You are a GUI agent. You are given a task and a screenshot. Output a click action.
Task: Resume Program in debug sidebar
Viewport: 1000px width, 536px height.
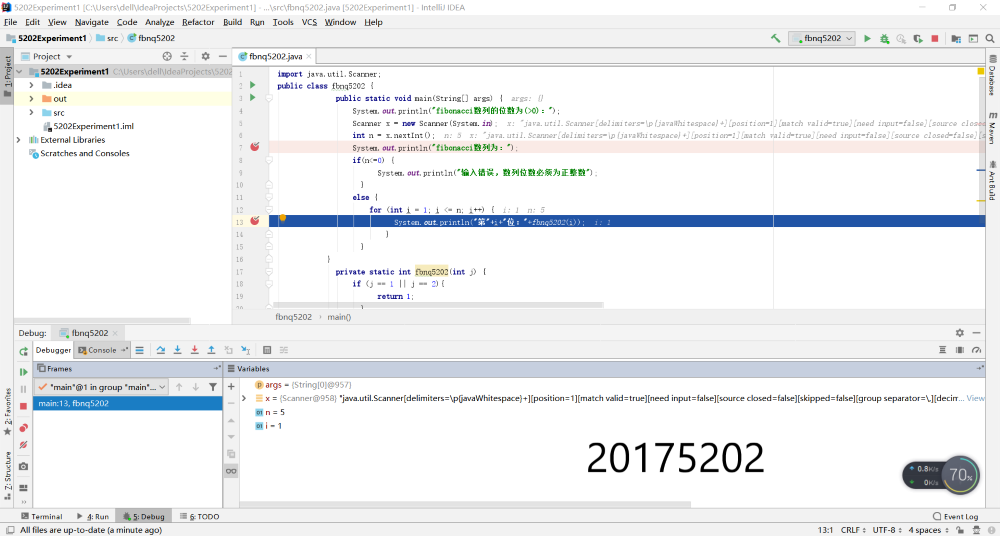pyautogui.click(x=24, y=371)
